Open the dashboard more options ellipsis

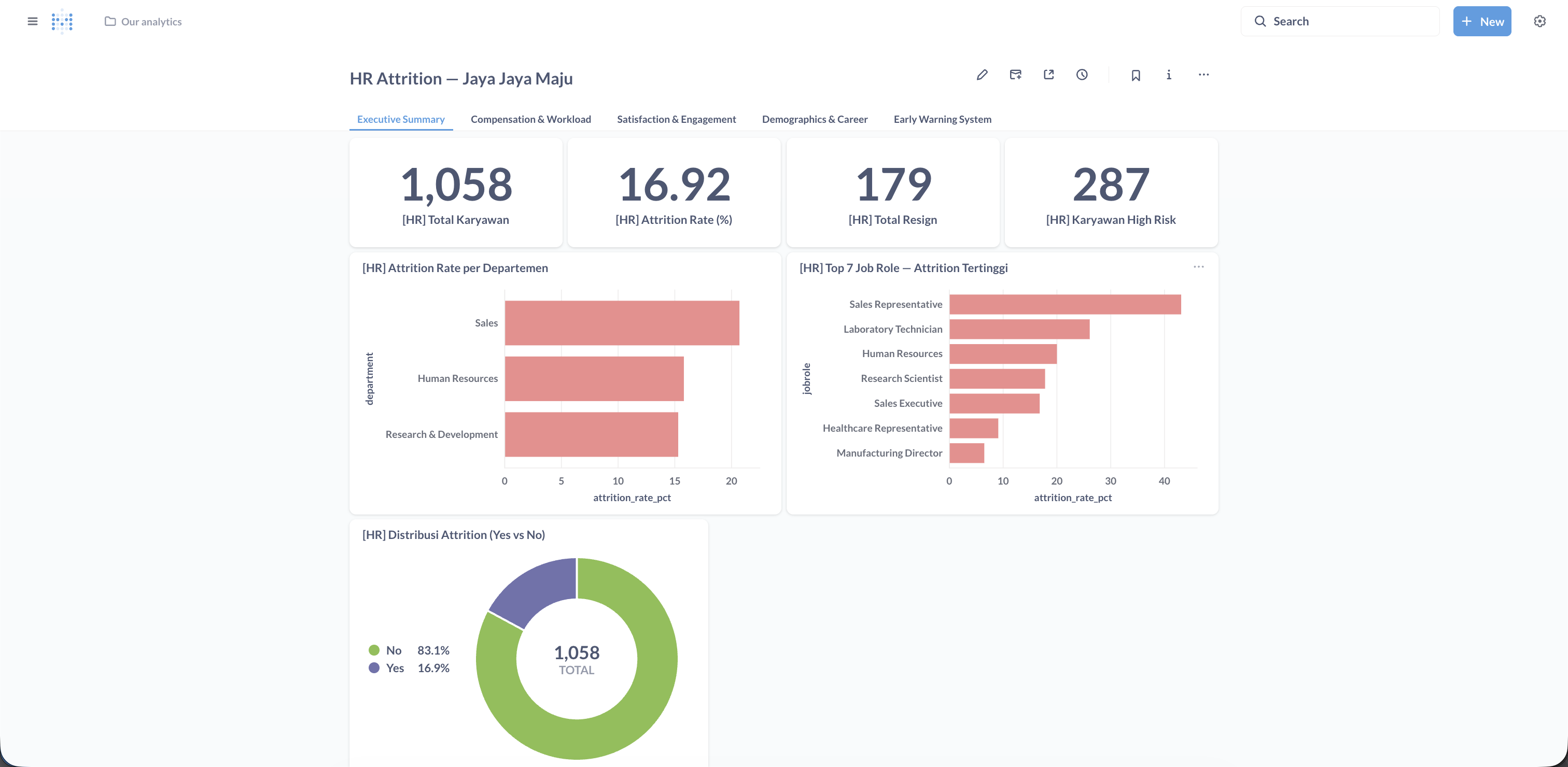tap(1203, 75)
